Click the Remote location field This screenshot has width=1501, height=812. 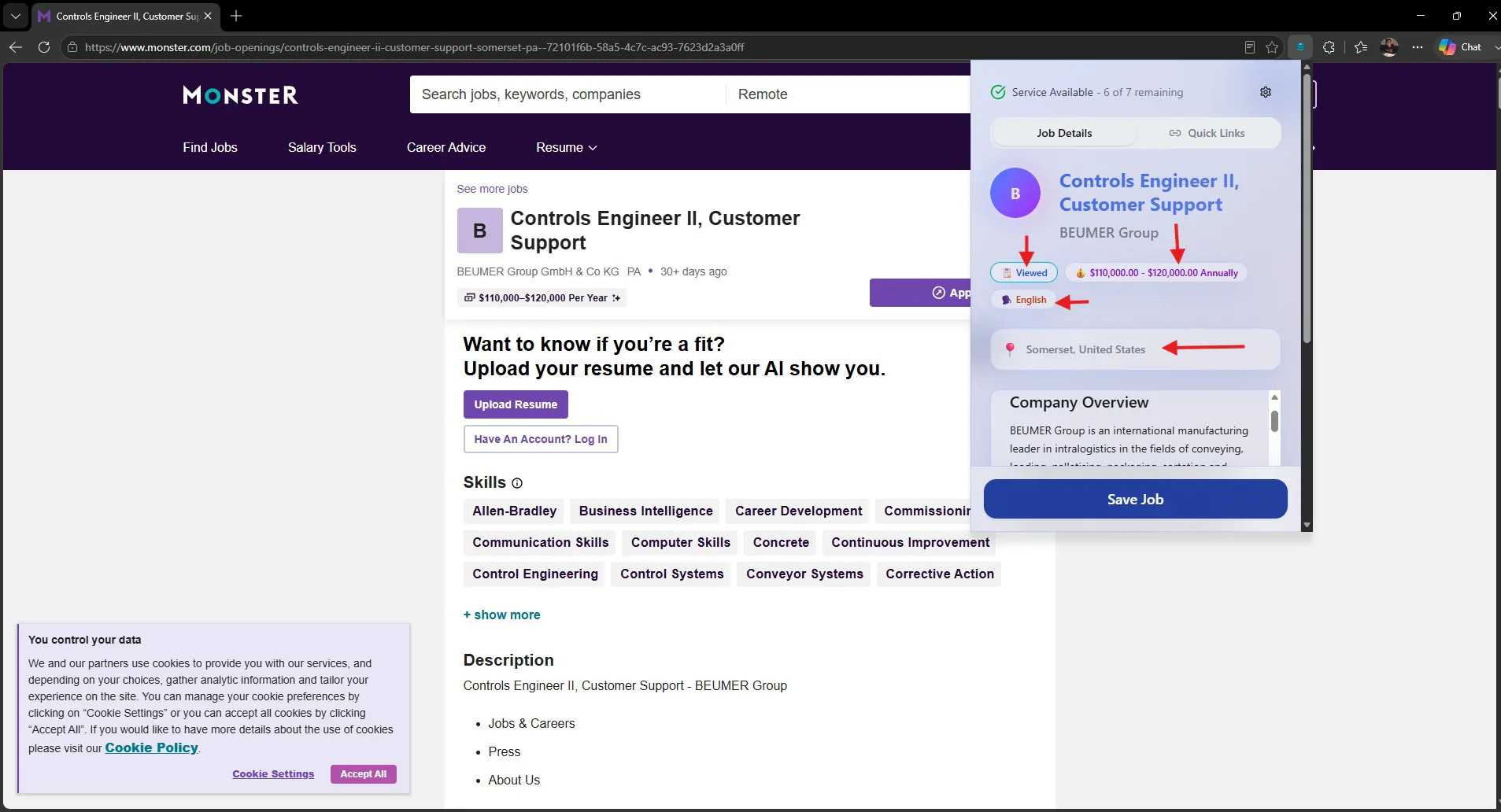(x=848, y=94)
